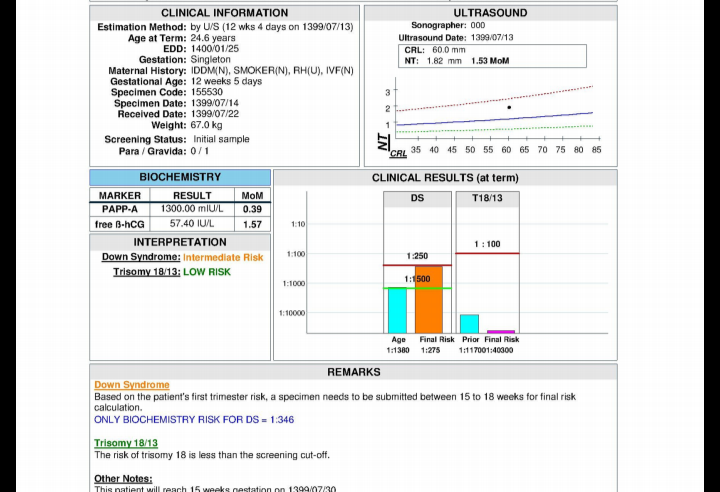Viewport: 720px width, 492px height.
Task: Click the blue ONLY BIOCHEMISTRY RISK text line
Action: [x=194, y=420]
